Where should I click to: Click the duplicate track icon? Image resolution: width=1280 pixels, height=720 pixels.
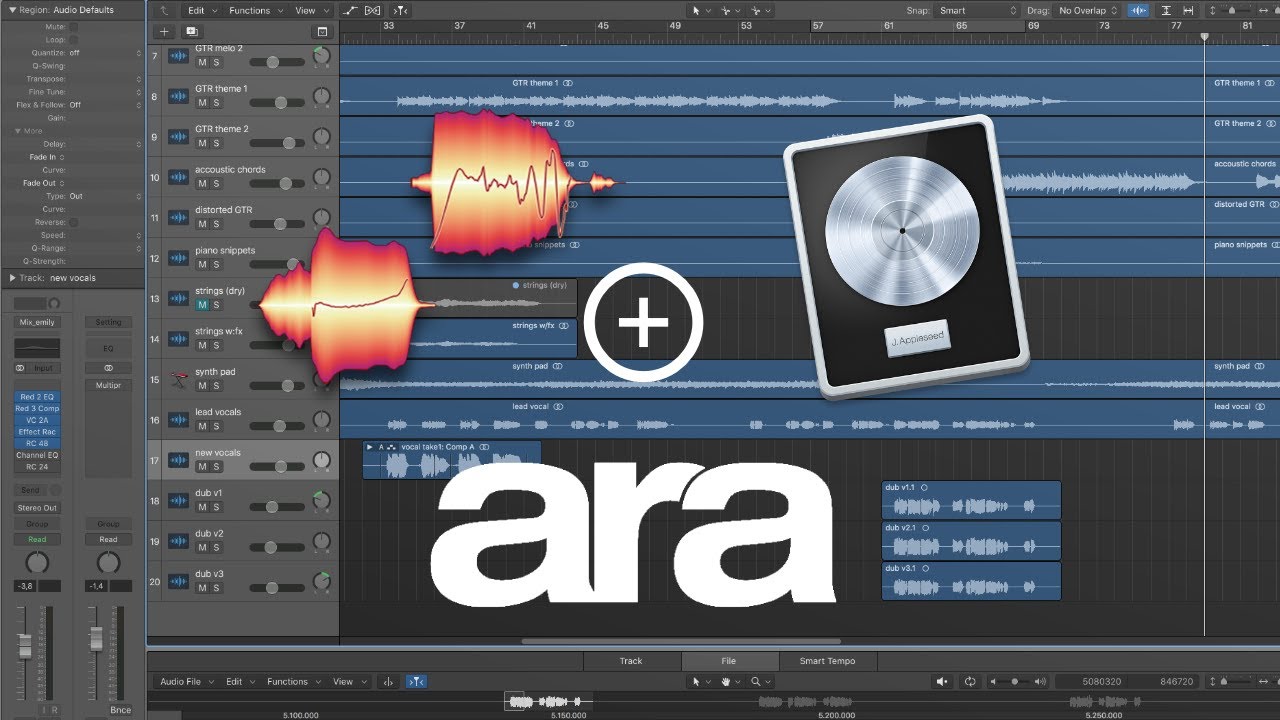[x=192, y=32]
